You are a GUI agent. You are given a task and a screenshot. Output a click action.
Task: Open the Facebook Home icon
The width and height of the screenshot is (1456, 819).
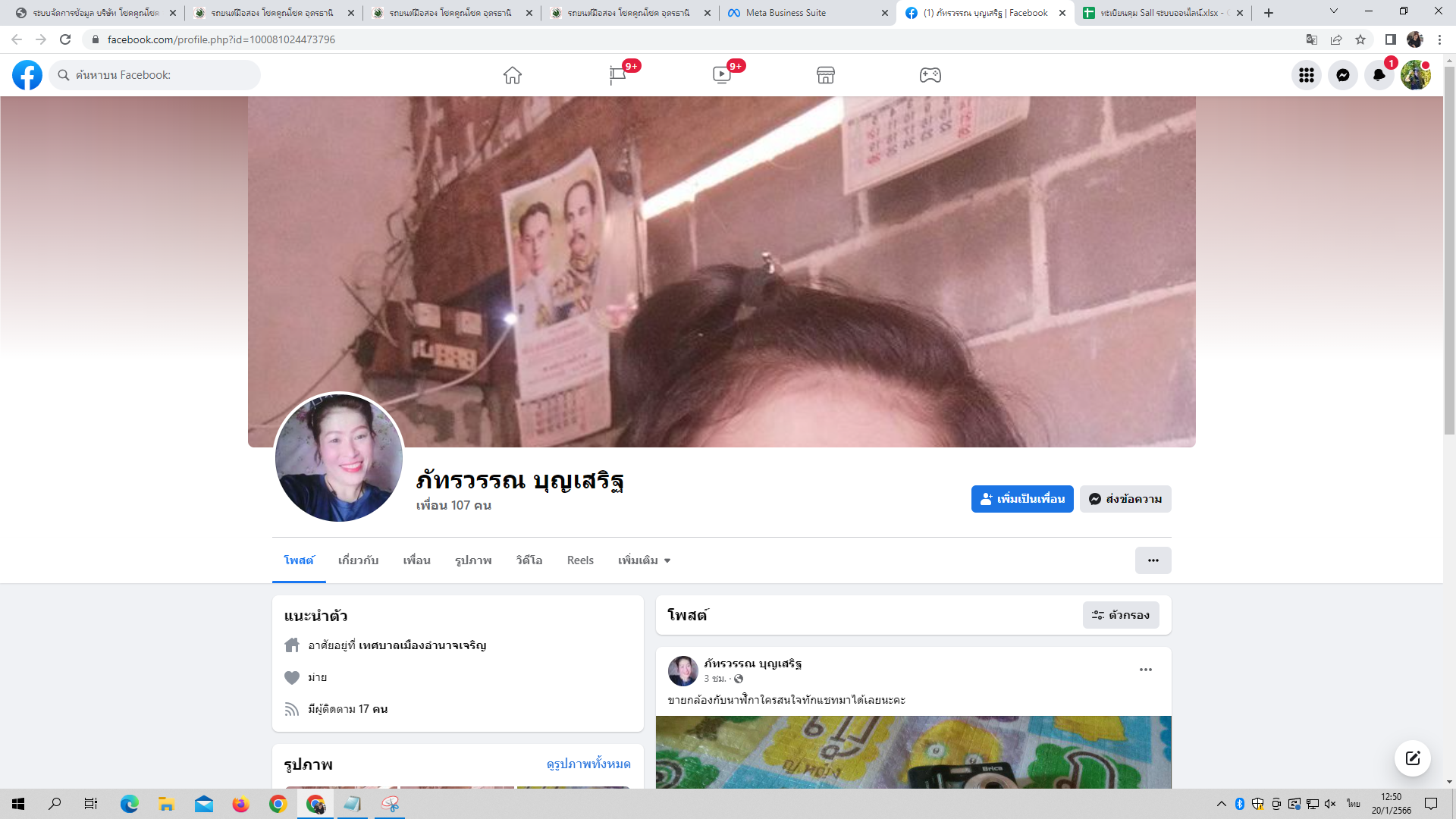(x=513, y=75)
